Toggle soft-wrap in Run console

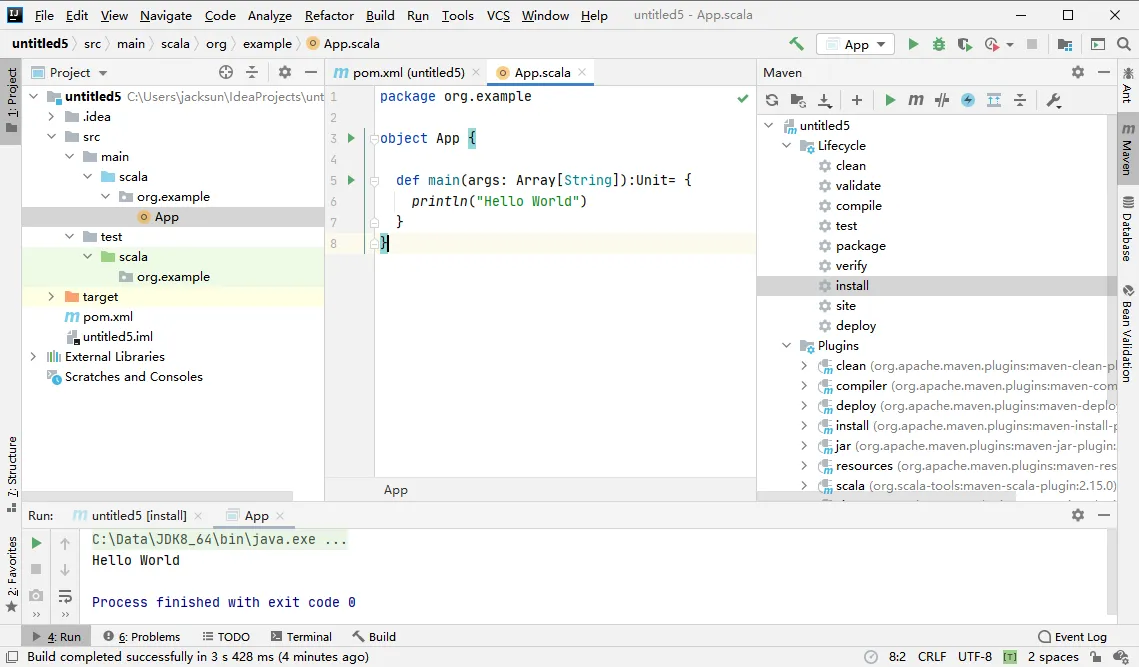coord(65,596)
